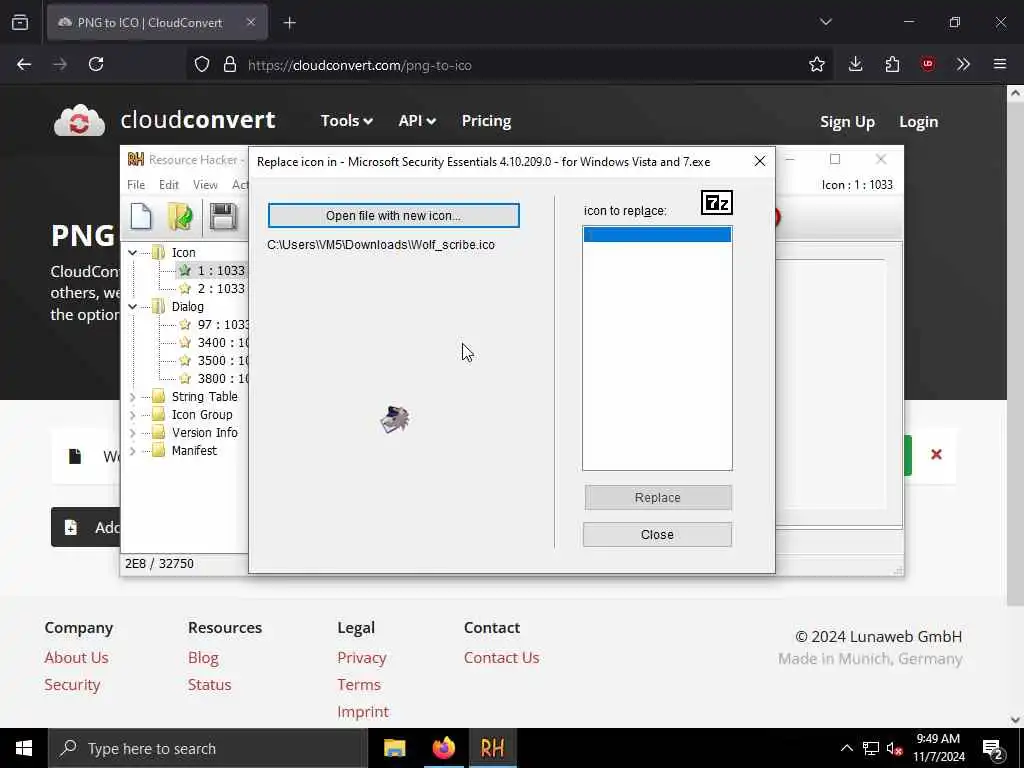This screenshot has width=1024, height=768.
Task: Select icon resource 2 : 1033
Action: pyautogui.click(x=221, y=289)
